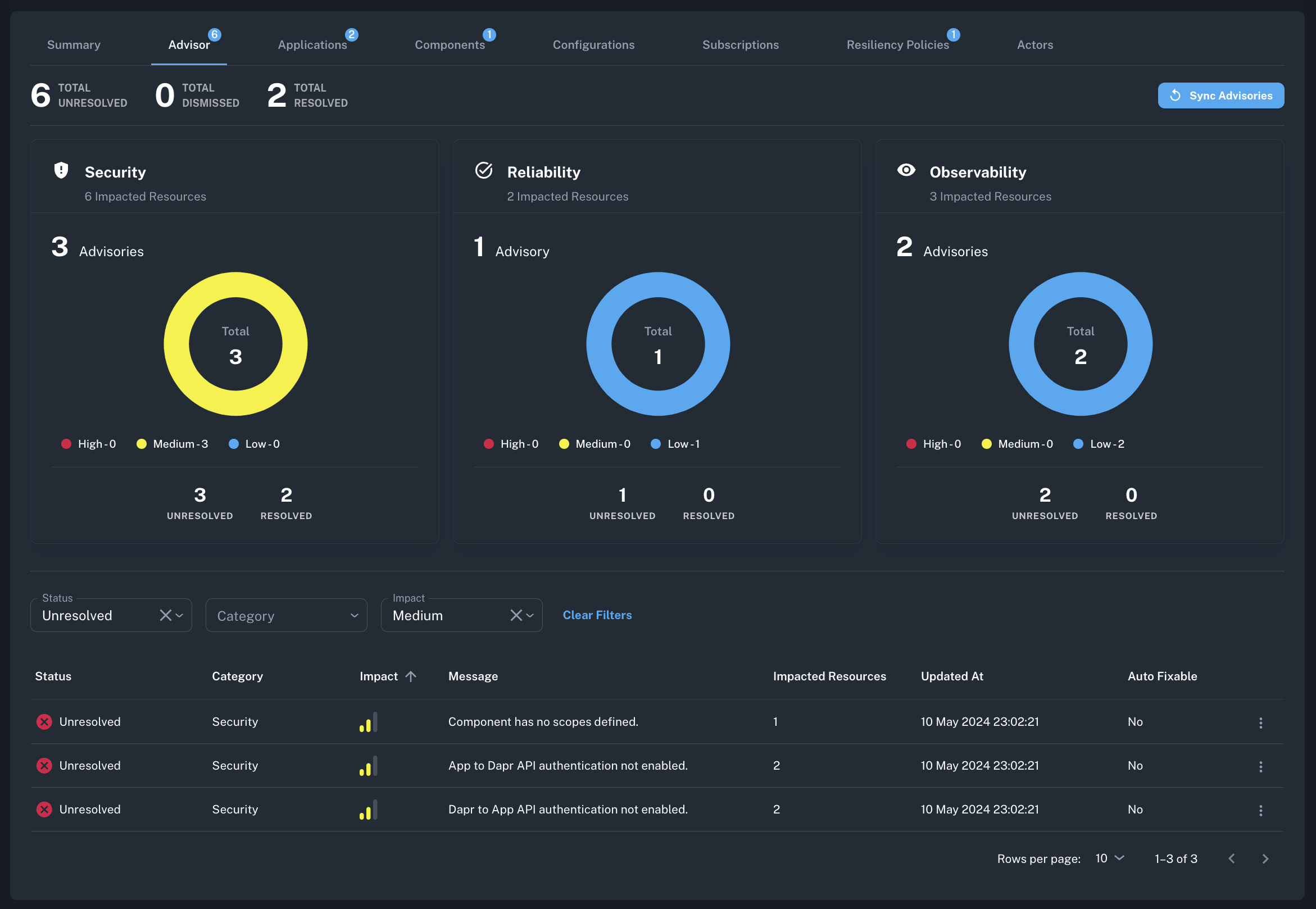The height and width of the screenshot is (909, 1316).
Task: Go to the next page arrow
Action: coord(1265,858)
